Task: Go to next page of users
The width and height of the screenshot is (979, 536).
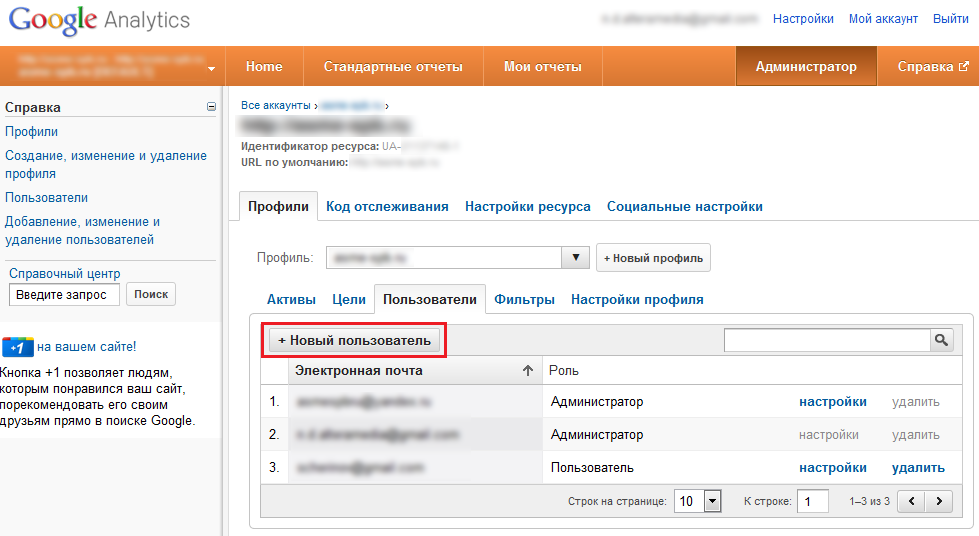Action: click(x=939, y=501)
